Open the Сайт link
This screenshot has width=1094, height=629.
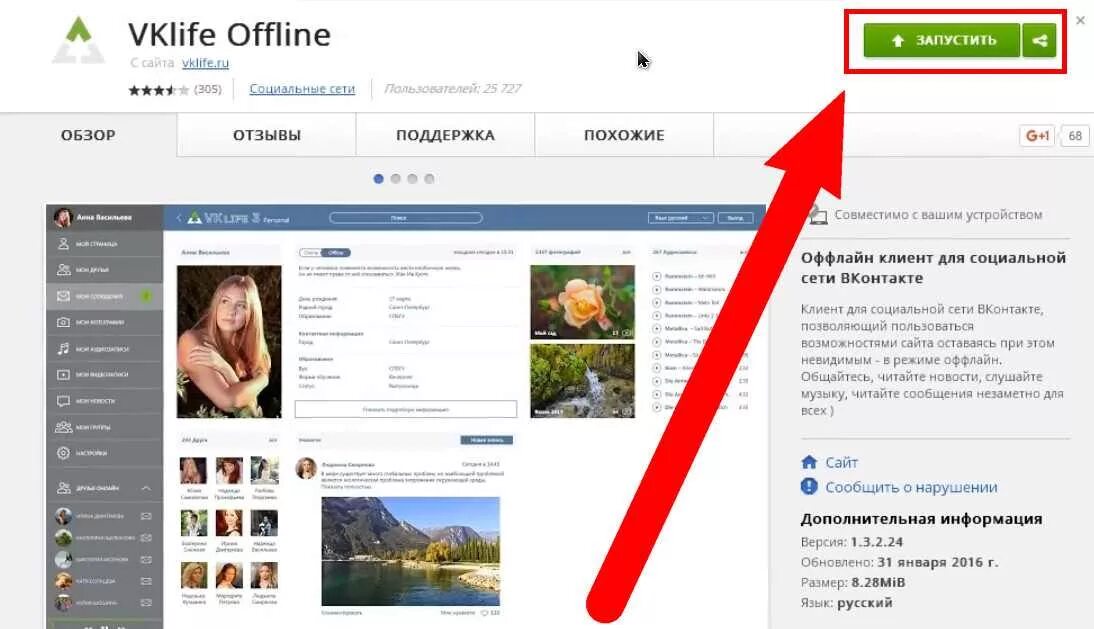click(x=841, y=462)
